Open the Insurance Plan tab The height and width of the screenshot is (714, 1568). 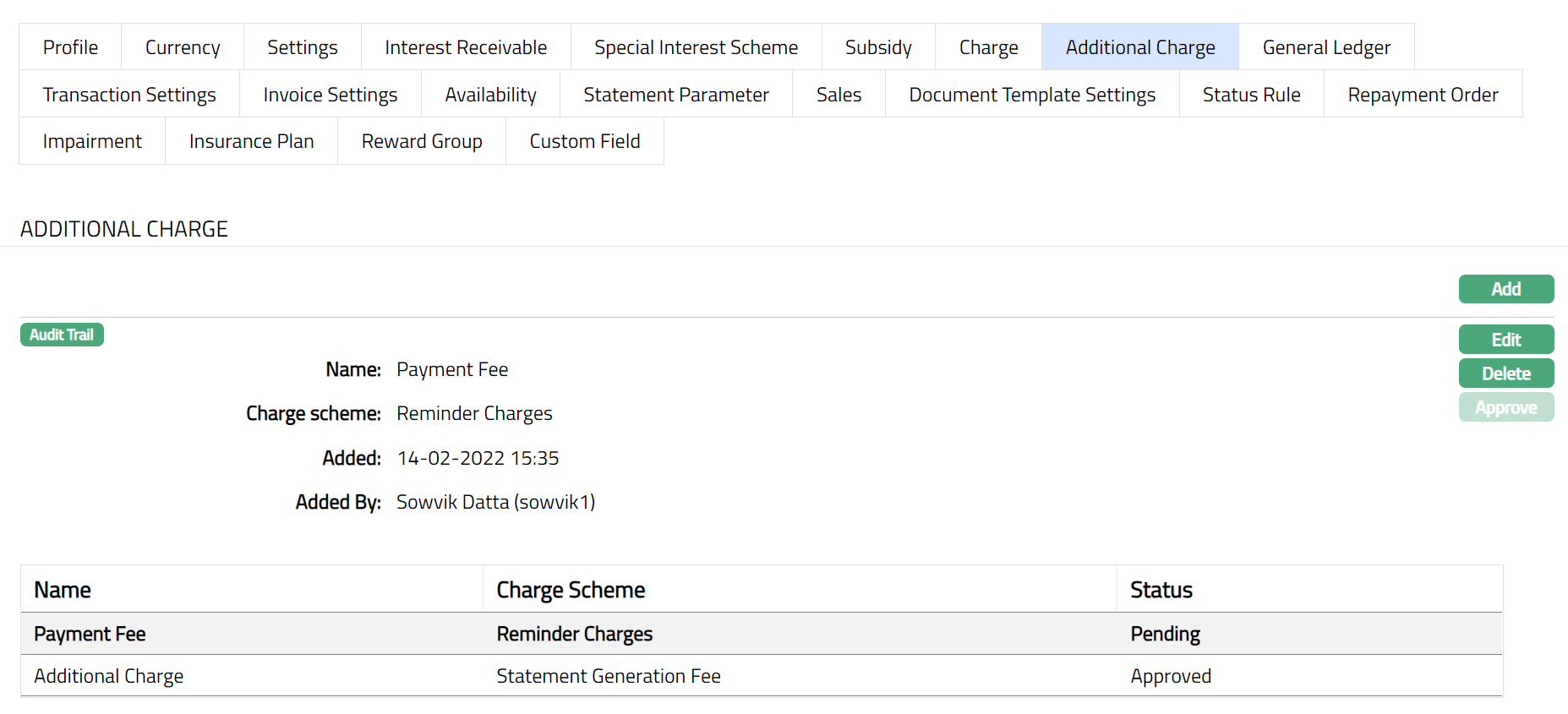[x=251, y=141]
